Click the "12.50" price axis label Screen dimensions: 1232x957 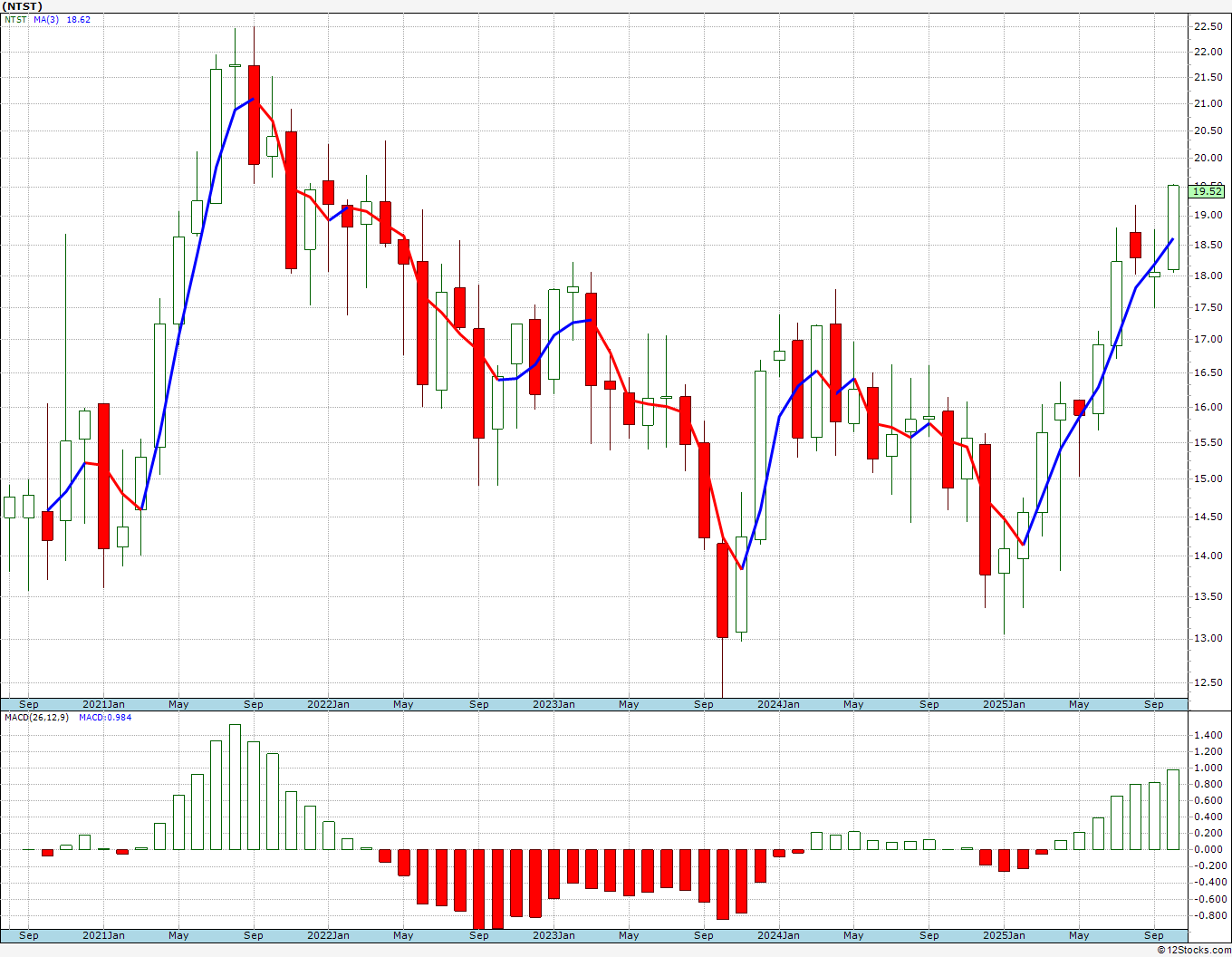[1208, 682]
